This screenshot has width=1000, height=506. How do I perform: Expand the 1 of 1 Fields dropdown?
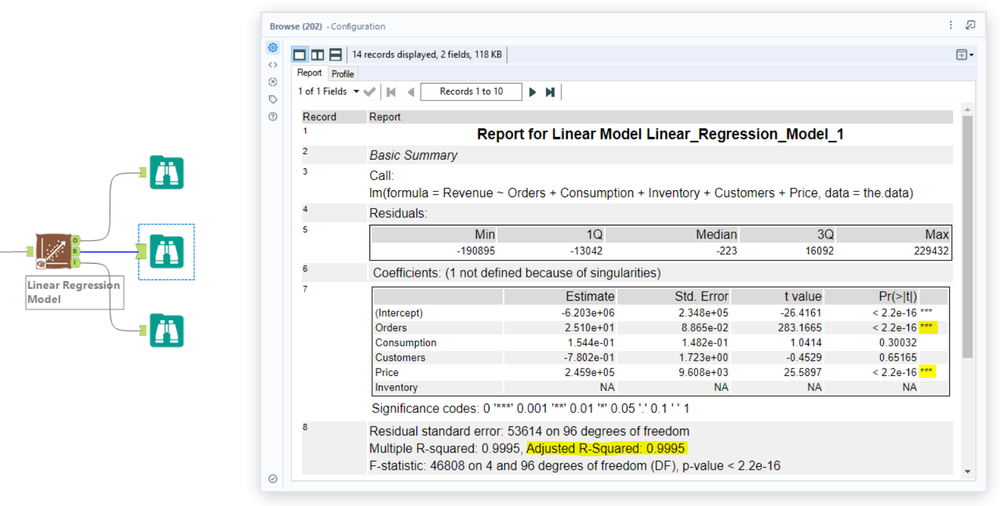[328, 91]
